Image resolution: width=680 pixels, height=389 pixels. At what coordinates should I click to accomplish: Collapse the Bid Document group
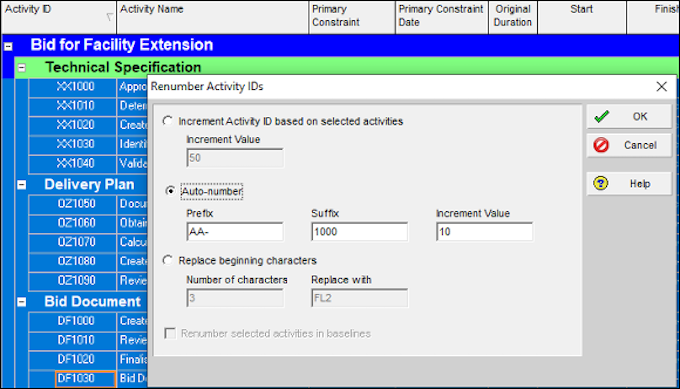click(x=21, y=302)
